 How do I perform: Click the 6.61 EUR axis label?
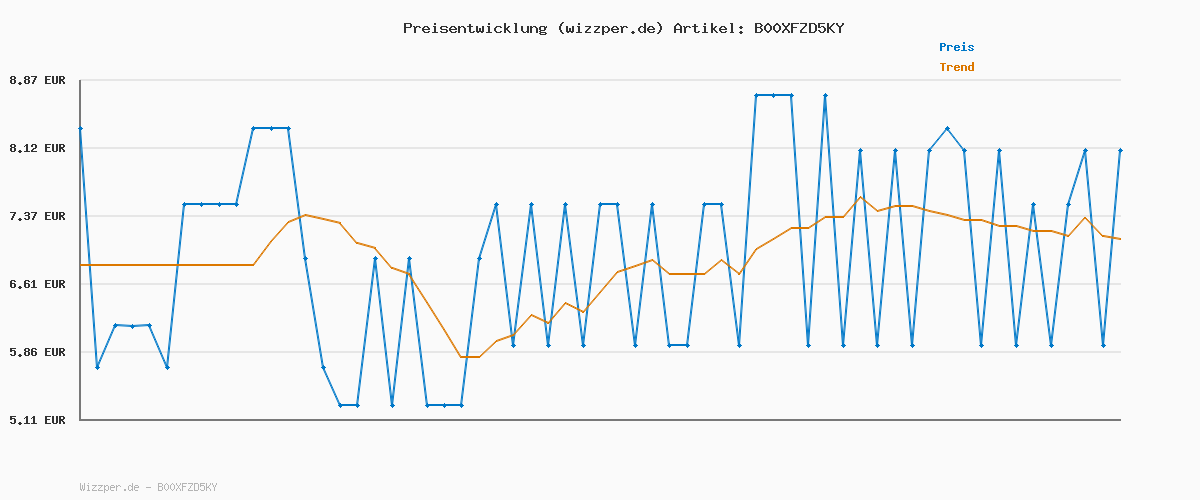point(37,284)
